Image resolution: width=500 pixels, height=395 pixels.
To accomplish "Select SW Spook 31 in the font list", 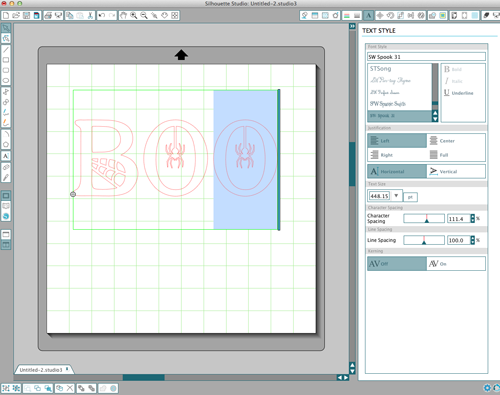I will 399,116.
